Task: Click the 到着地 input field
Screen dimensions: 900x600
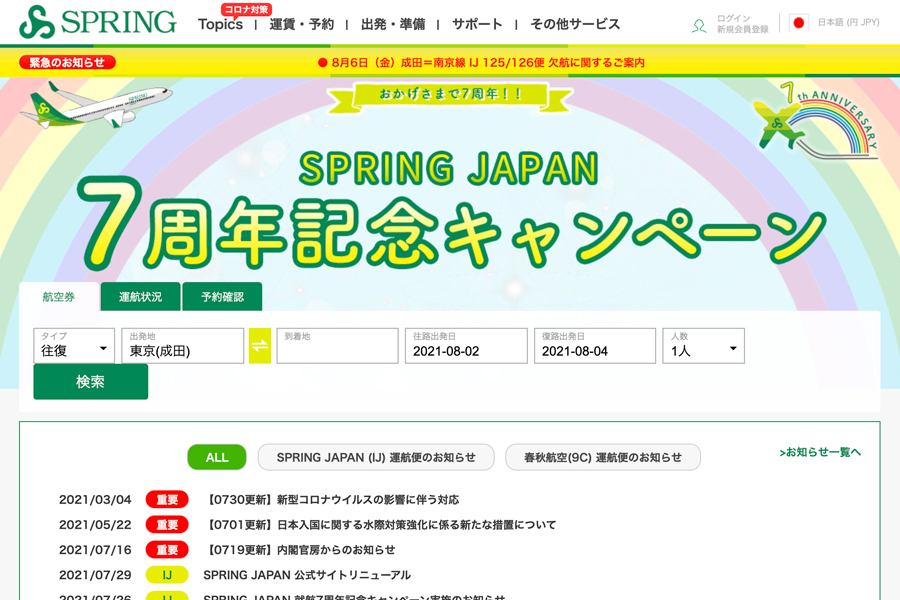Action: (338, 346)
